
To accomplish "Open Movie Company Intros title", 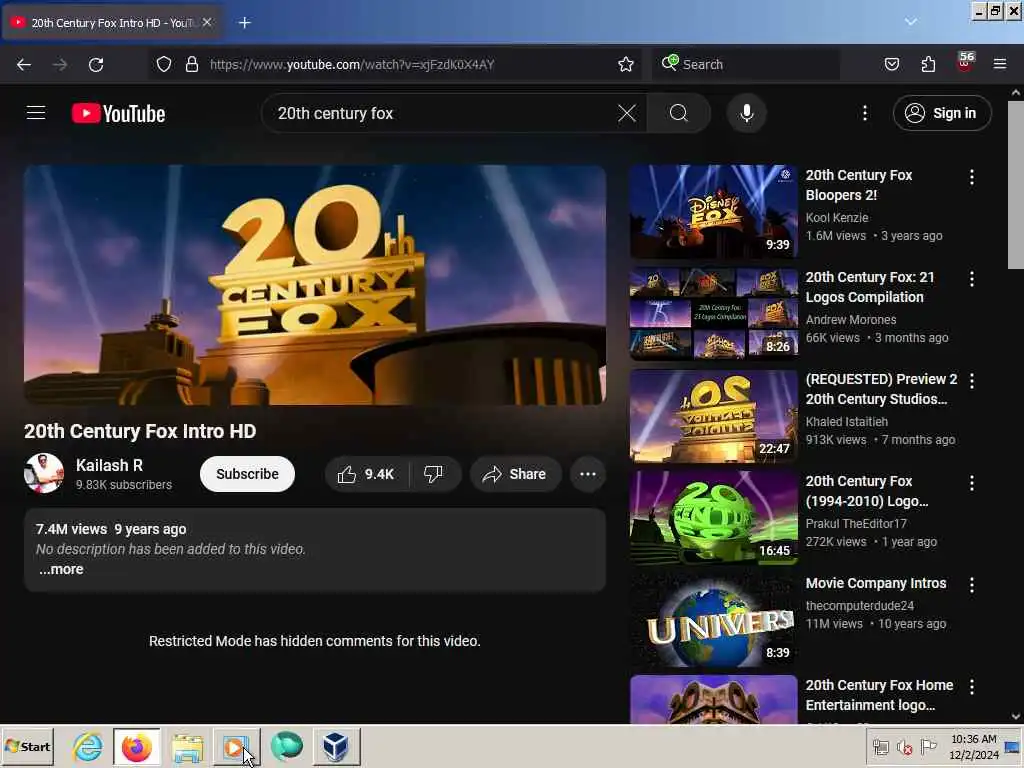I will (x=875, y=583).
